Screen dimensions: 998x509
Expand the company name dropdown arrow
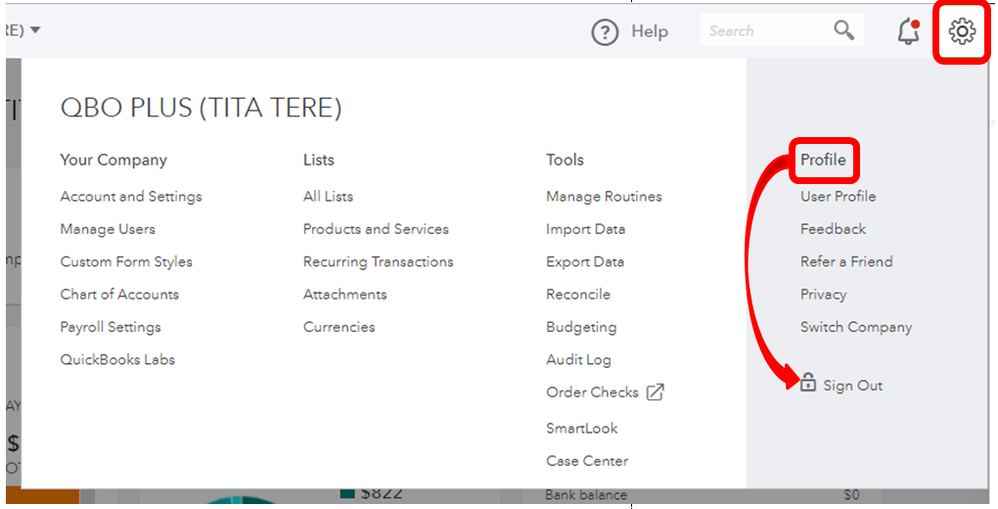(x=36, y=30)
